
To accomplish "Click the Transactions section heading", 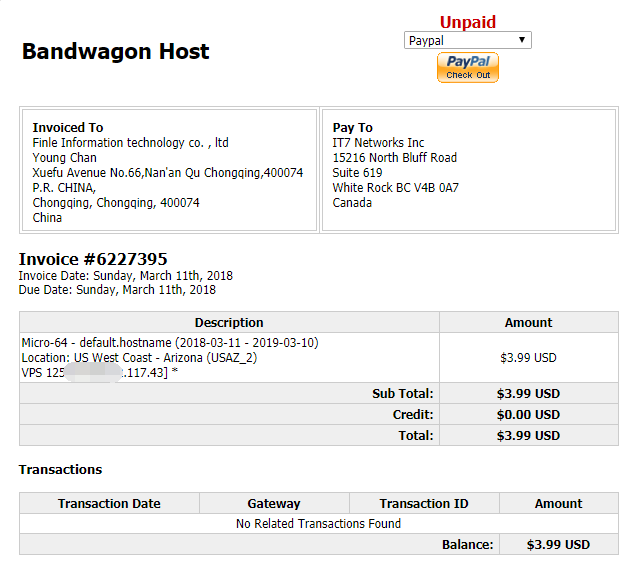I will coord(60,469).
